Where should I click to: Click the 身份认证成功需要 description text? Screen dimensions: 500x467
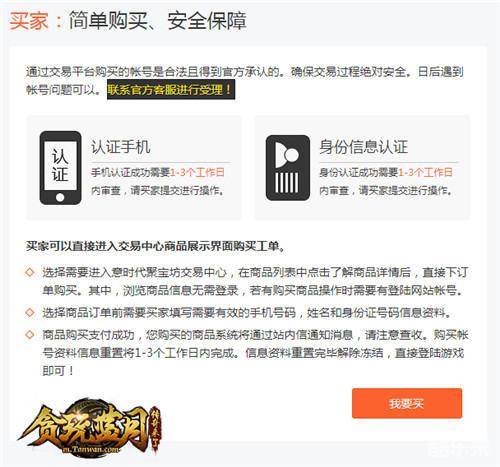[359, 172]
